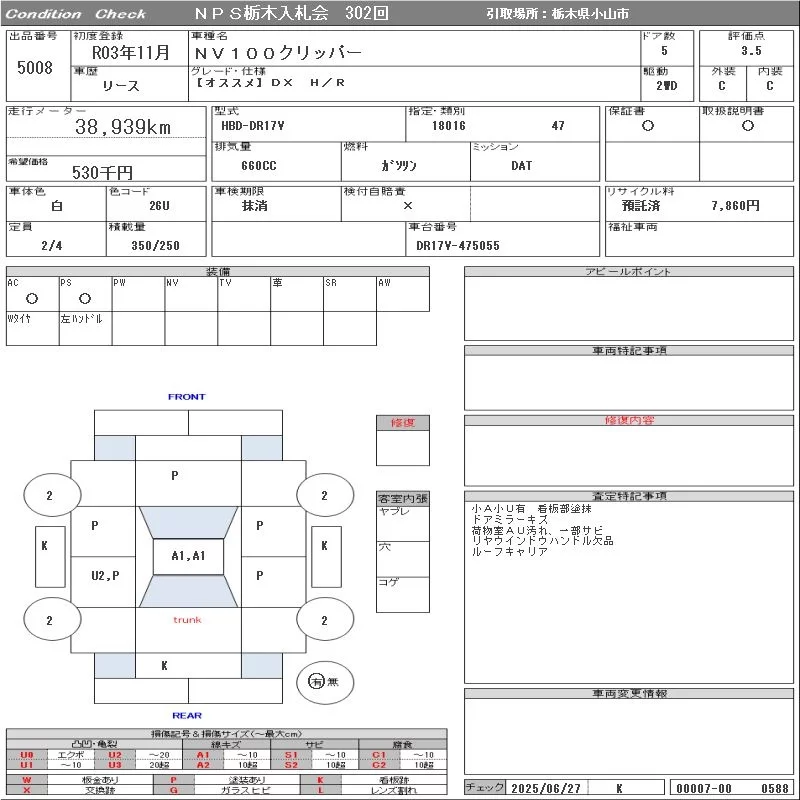Screen dimensions: 800x800
Task: Click the circled "有無" indicator
Action: click(x=324, y=681)
